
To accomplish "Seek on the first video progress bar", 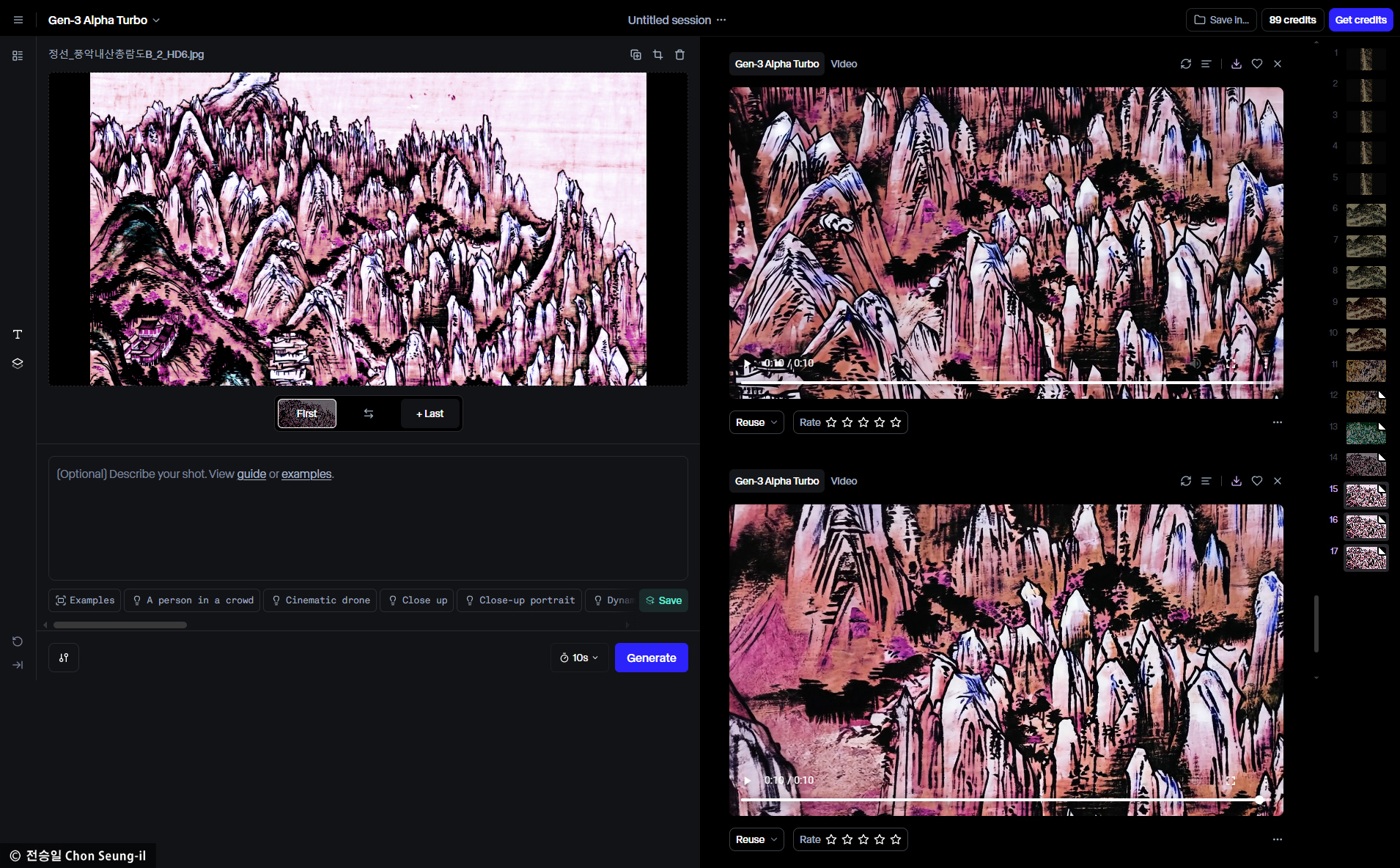I will [x=1005, y=383].
